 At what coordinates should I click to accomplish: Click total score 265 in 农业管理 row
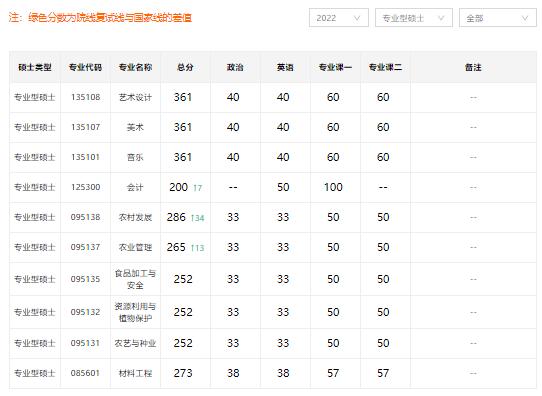click(176, 247)
